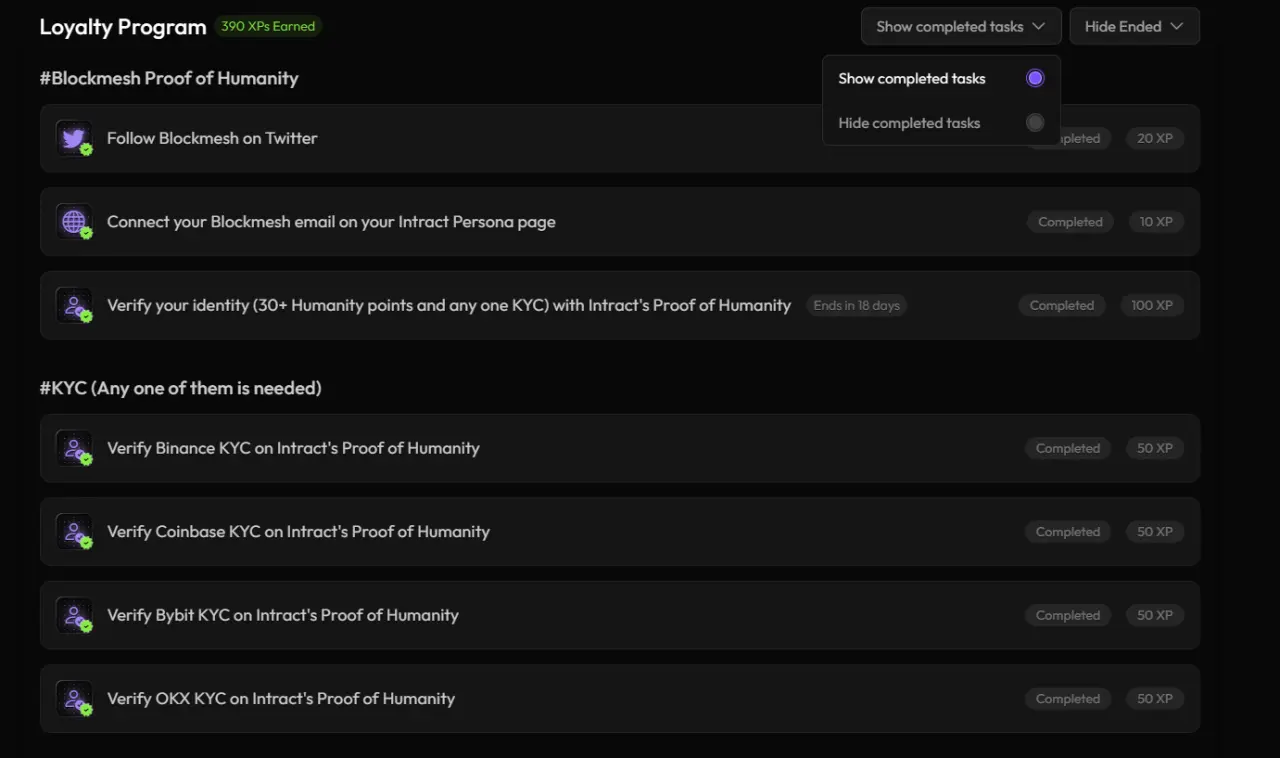Click the person icon on Coinbase KYC task
Viewport: 1280px width, 758px height.
(74, 532)
